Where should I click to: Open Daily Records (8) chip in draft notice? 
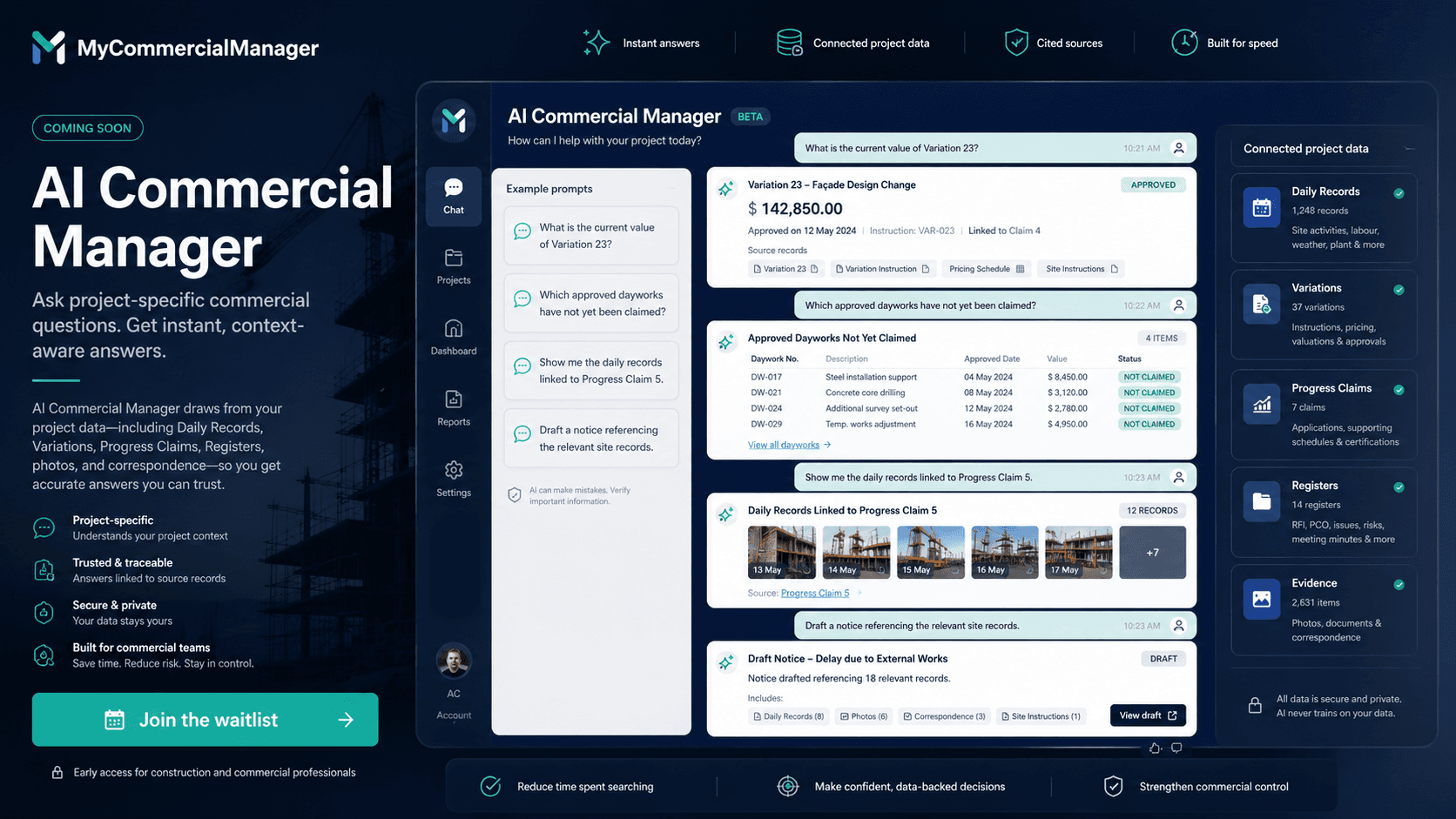[x=788, y=716]
